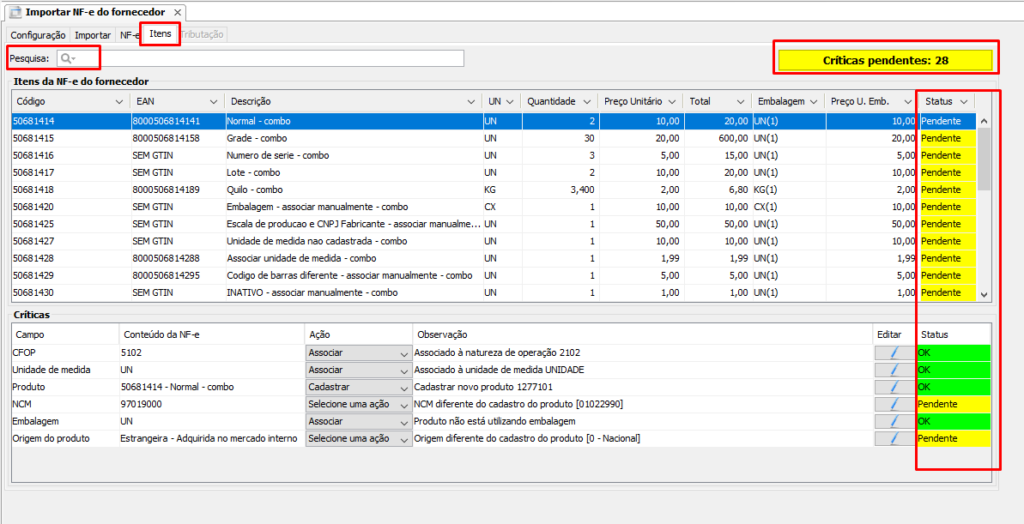Click the window icon in title bar
The image size is (1024, 524).
tap(15, 11)
